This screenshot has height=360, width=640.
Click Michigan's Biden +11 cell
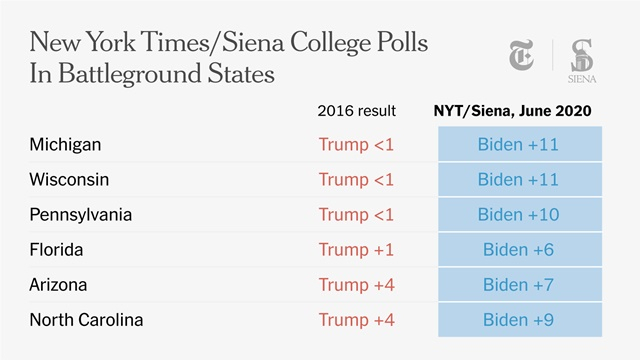click(520, 144)
